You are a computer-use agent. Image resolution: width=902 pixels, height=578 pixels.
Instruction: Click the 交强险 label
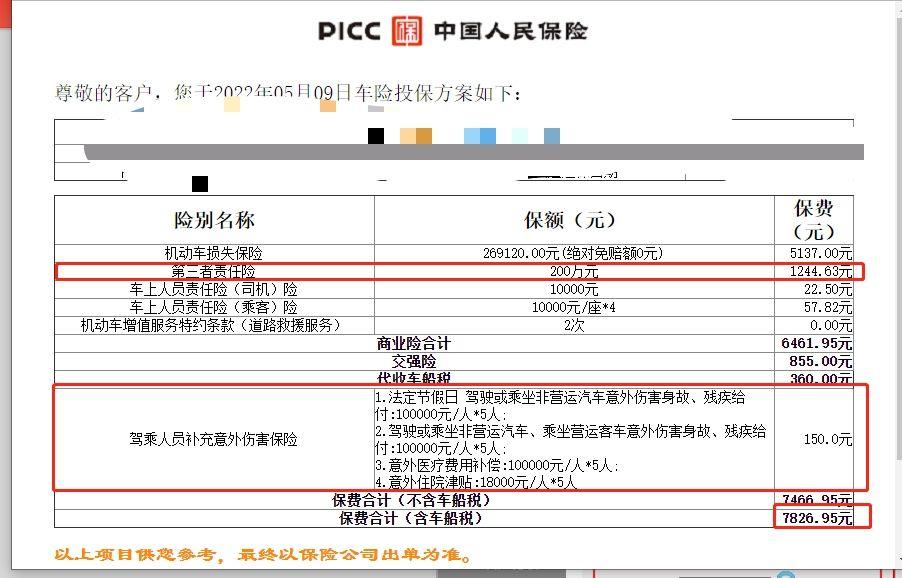[x=414, y=361]
